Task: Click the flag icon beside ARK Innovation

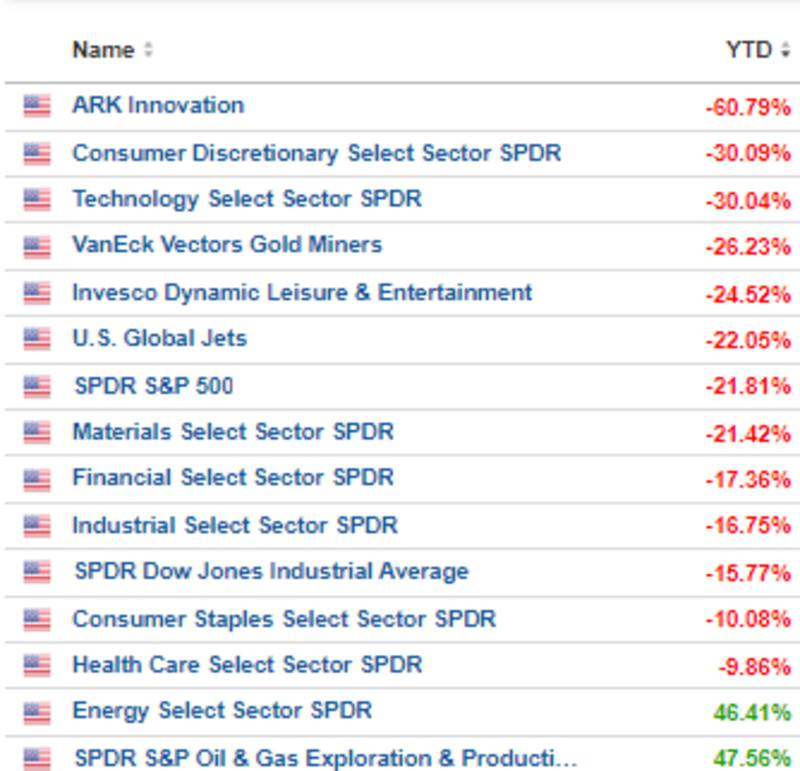Action: click(37, 105)
